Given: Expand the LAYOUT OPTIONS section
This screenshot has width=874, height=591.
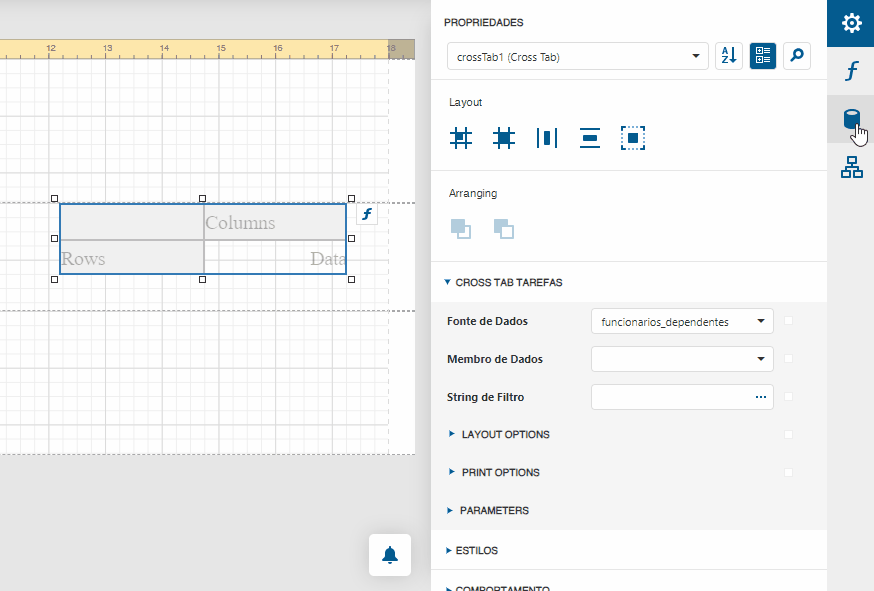Looking at the screenshot, I should pos(505,435).
